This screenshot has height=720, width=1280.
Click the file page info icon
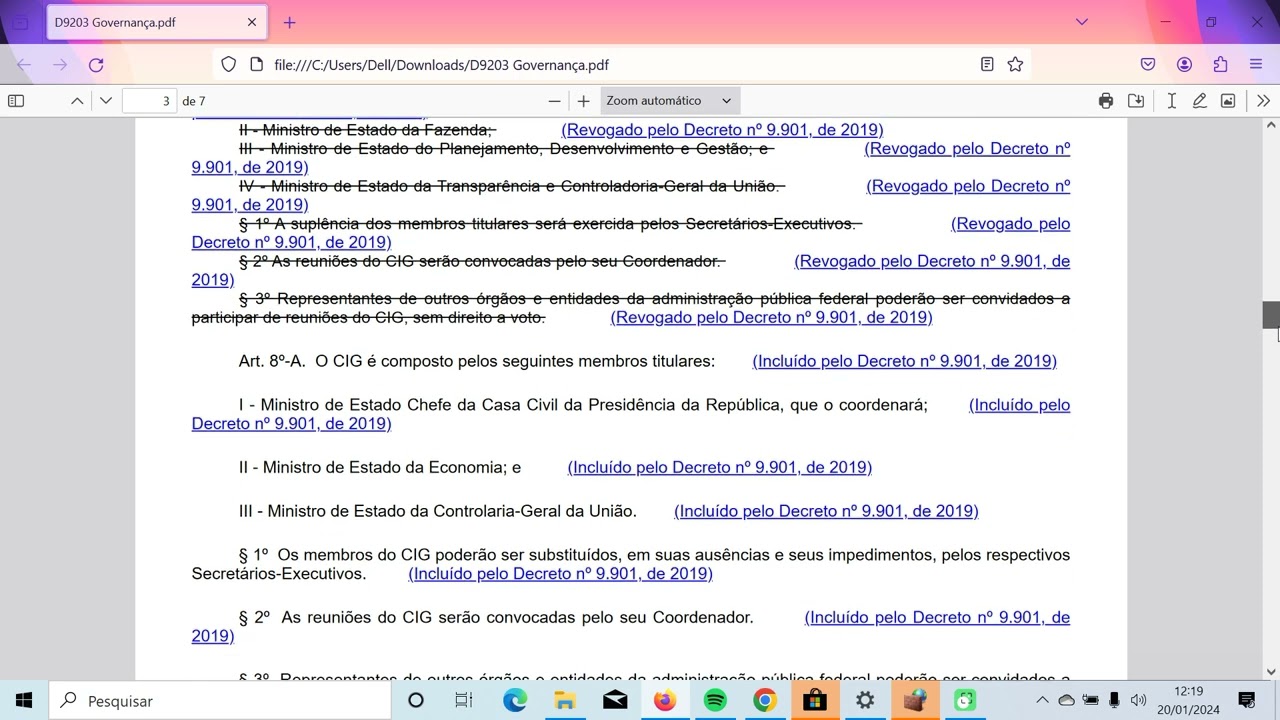[255, 65]
